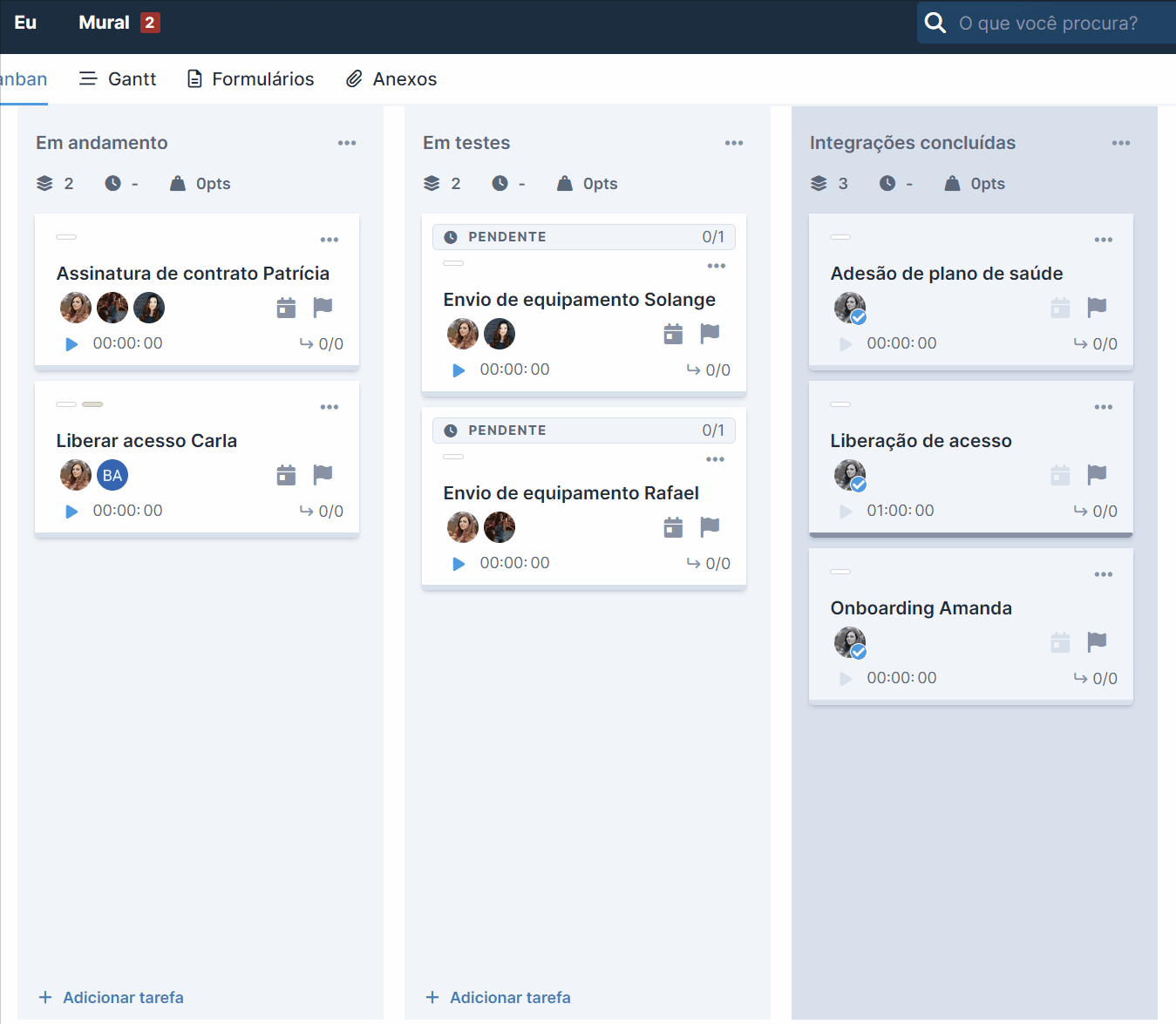Open options menu for Integrações concluídas column

(x=1121, y=143)
